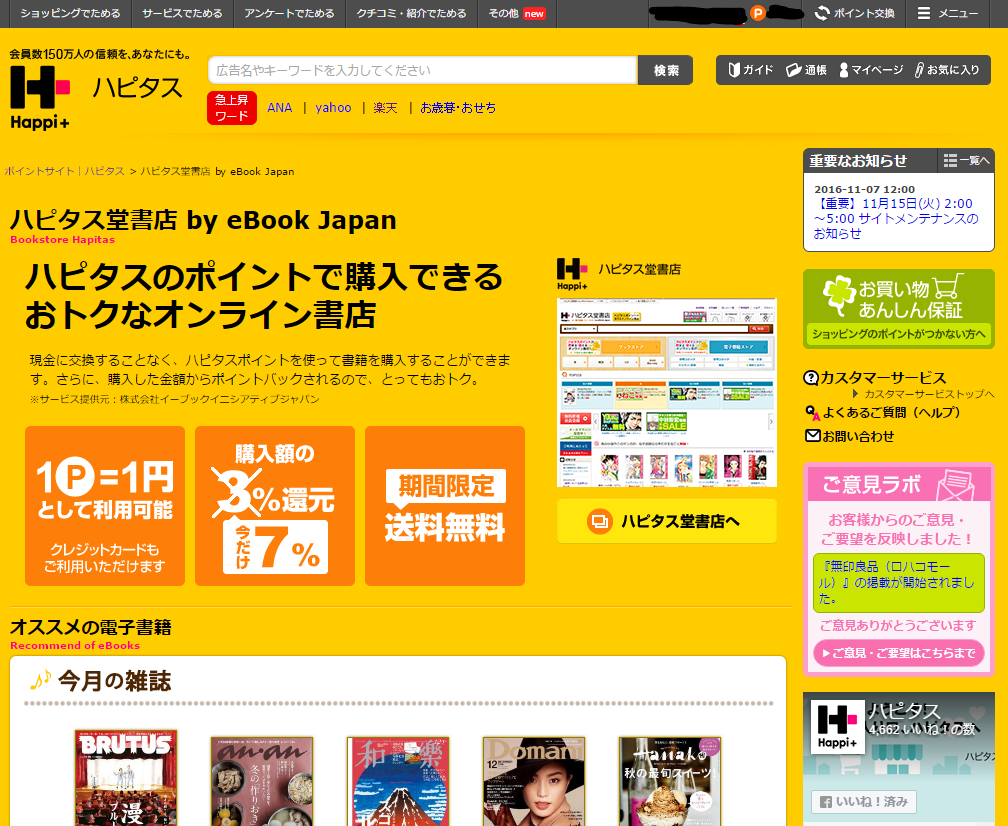
Task: Click the 重要なお知らせ heading
Action: pos(858,160)
